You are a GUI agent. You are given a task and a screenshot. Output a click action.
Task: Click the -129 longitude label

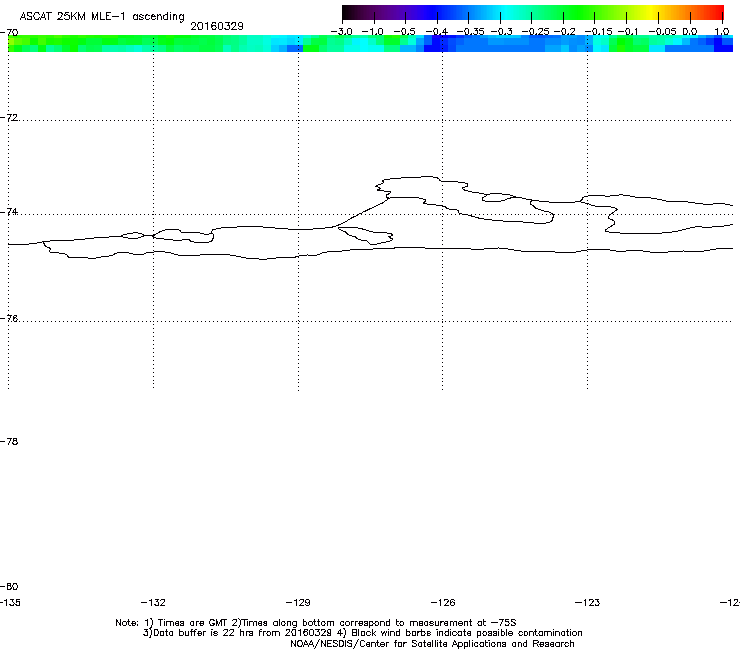pos(298,602)
